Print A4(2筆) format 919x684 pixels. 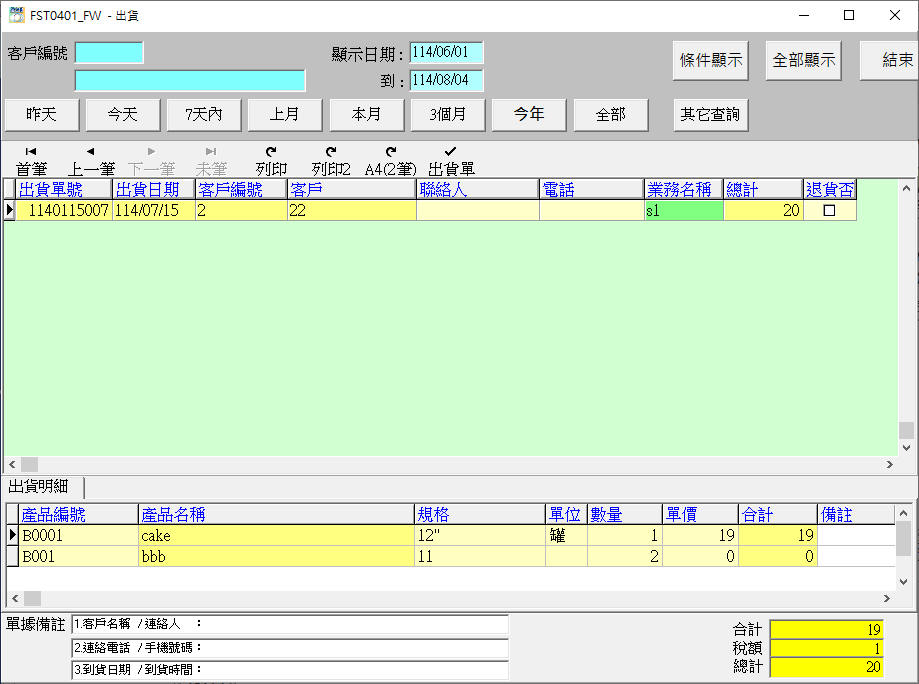[x=391, y=160]
